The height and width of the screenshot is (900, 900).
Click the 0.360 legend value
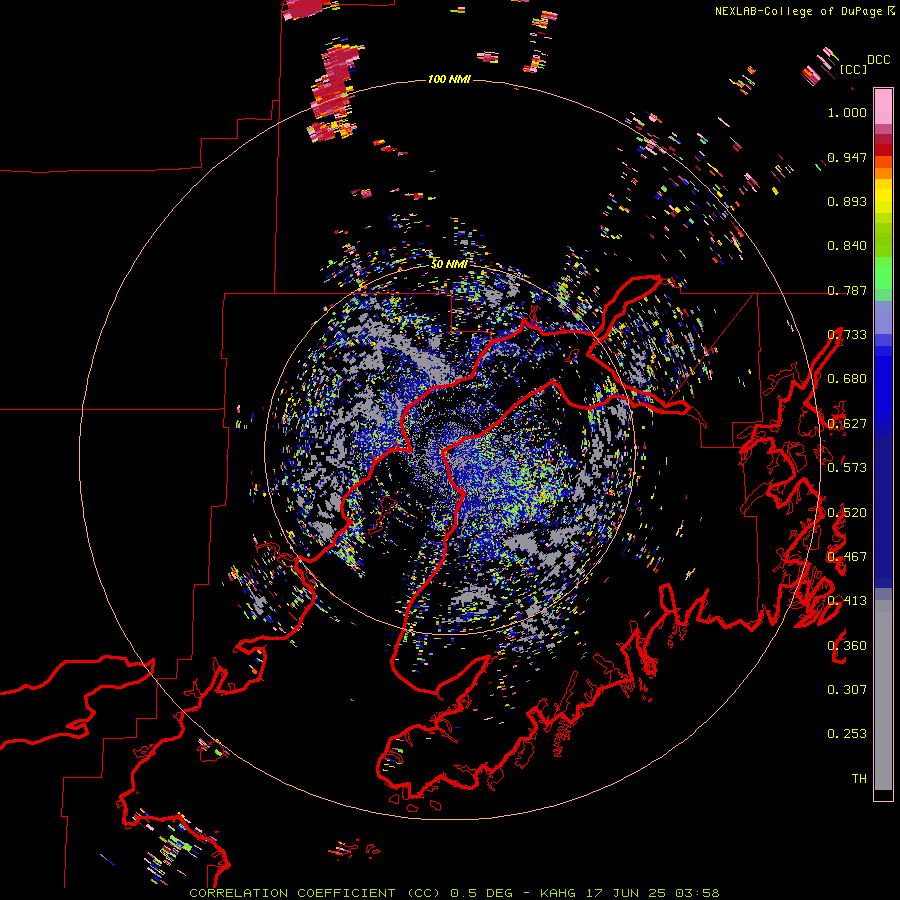847,646
